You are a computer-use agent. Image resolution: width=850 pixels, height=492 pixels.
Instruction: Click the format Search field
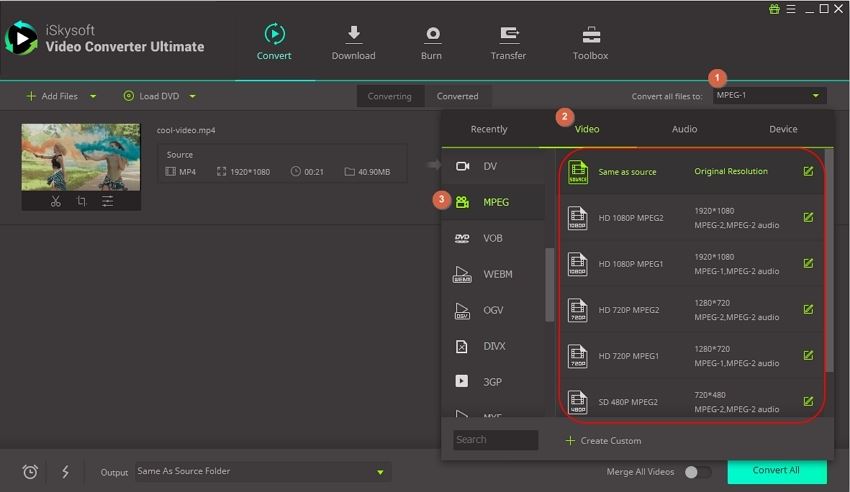tap(495, 440)
